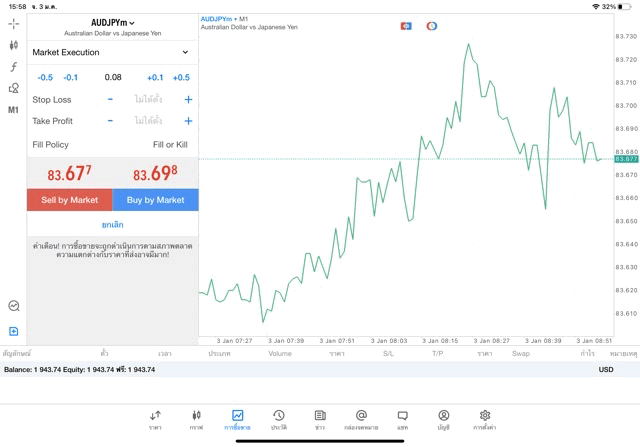Tap the 83.677 current price label
Image resolution: width=640 pixels, height=447 pixels.
coord(626,159)
